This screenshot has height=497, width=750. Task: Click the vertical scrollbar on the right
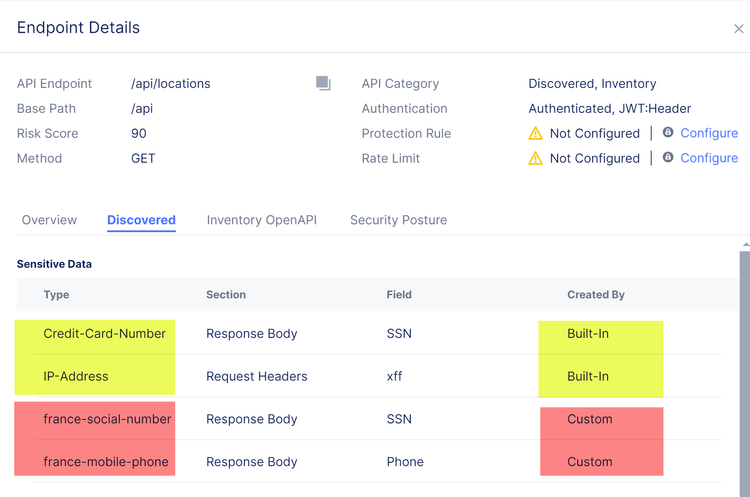pos(744,370)
